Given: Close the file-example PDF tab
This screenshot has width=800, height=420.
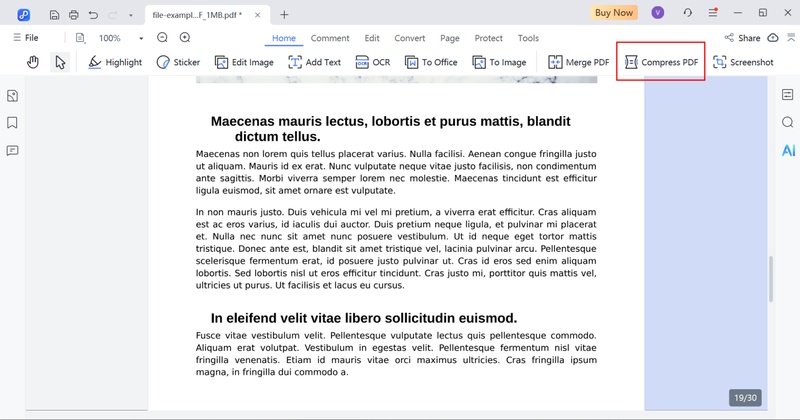Looking at the screenshot, I should 258,15.
